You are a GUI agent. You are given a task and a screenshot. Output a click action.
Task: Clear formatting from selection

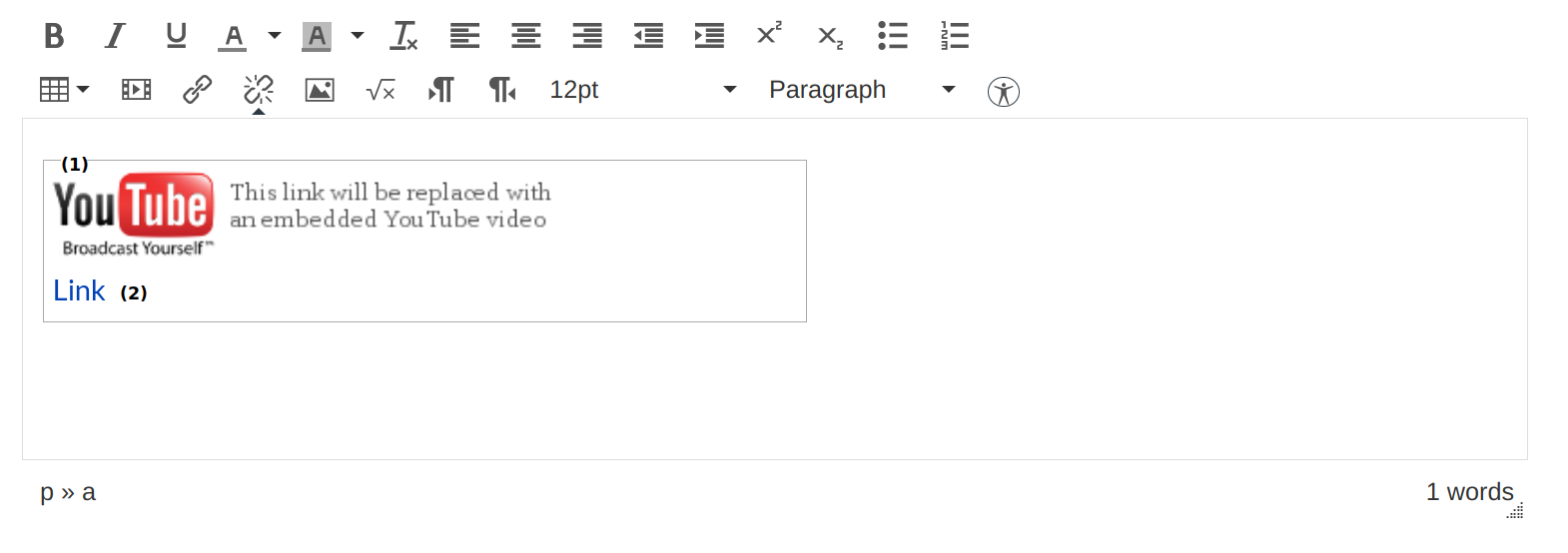coord(404,36)
